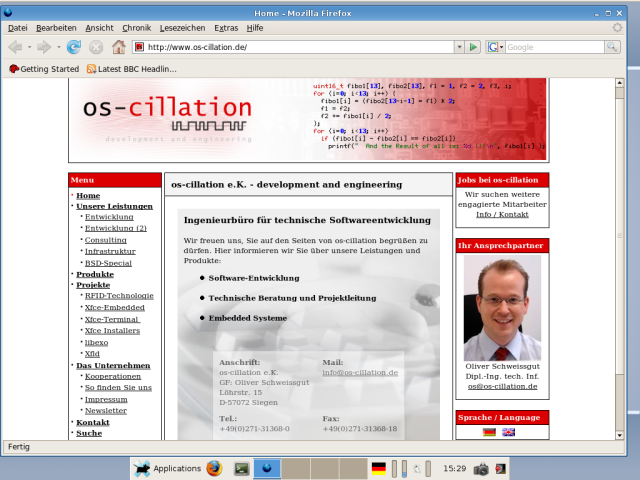Open the Ansicht menu
This screenshot has height=480, width=640.
coord(99,28)
